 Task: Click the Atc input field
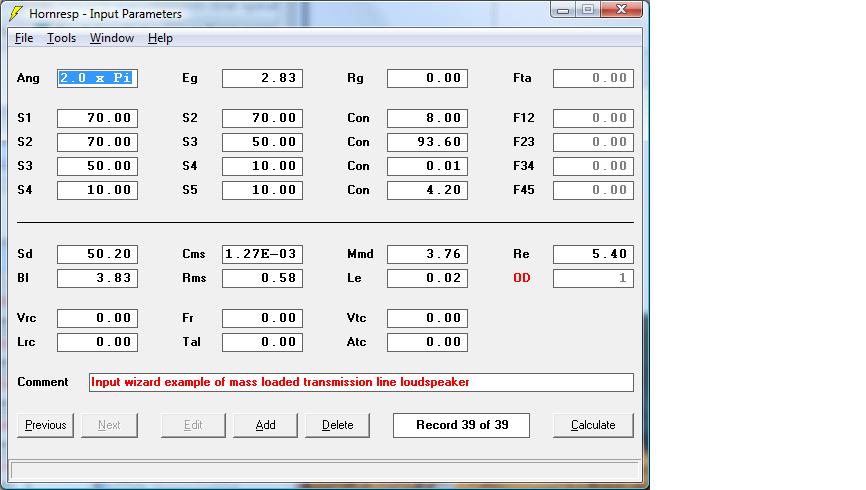point(427,343)
